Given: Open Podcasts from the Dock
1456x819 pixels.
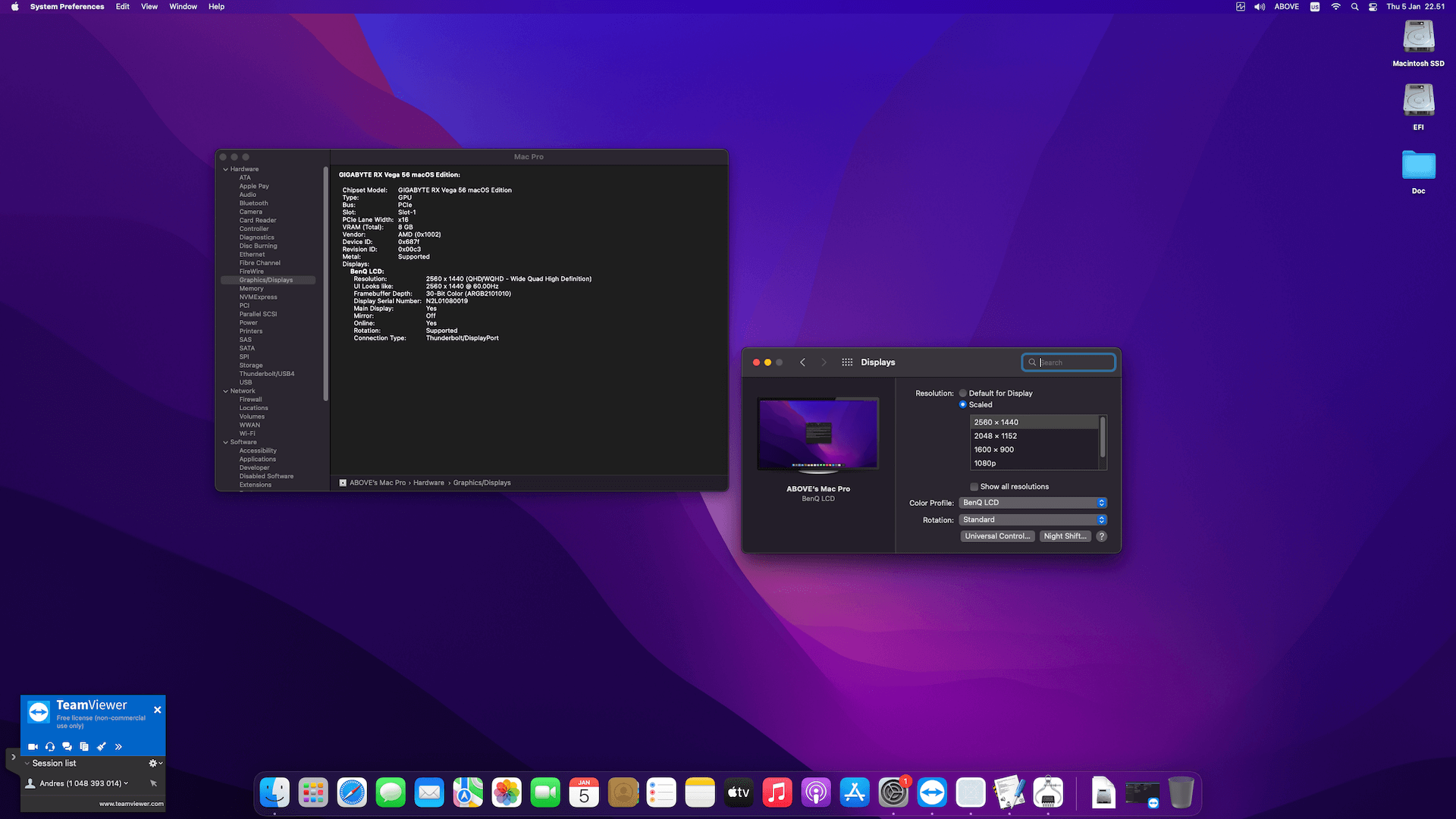Looking at the screenshot, I should [816, 793].
